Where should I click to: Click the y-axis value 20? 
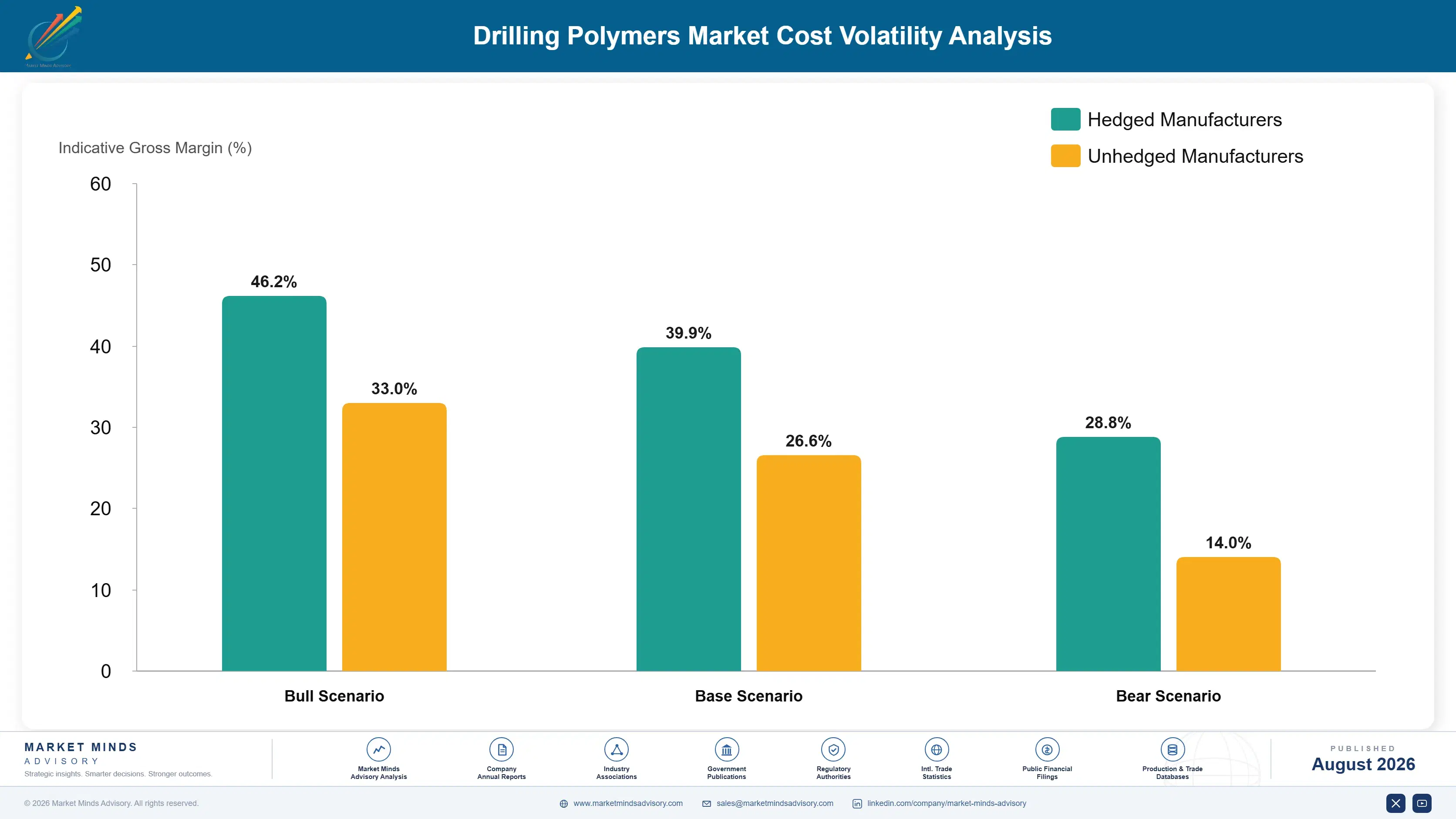click(101, 509)
